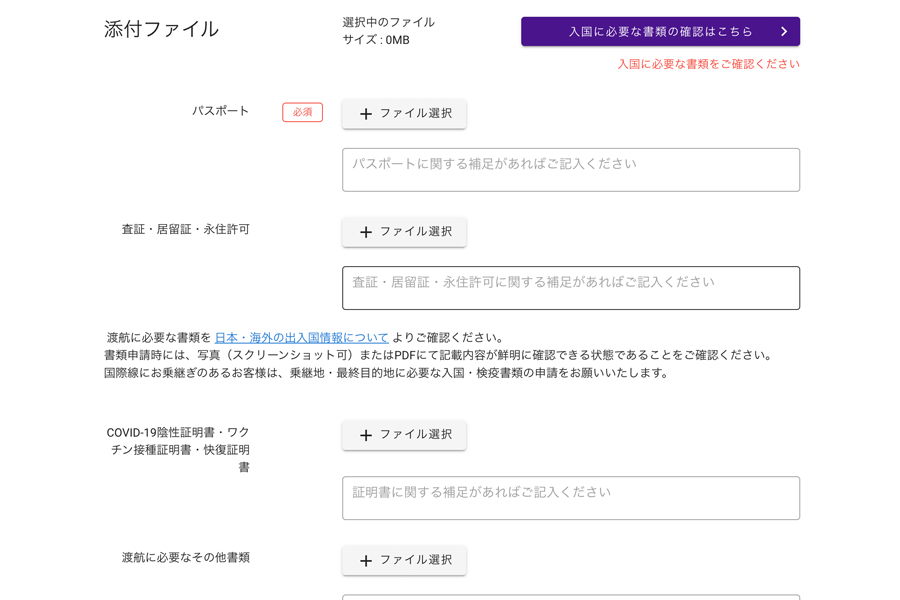Click the パスポート field label
The height and width of the screenshot is (600, 900).
tap(220, 111)
